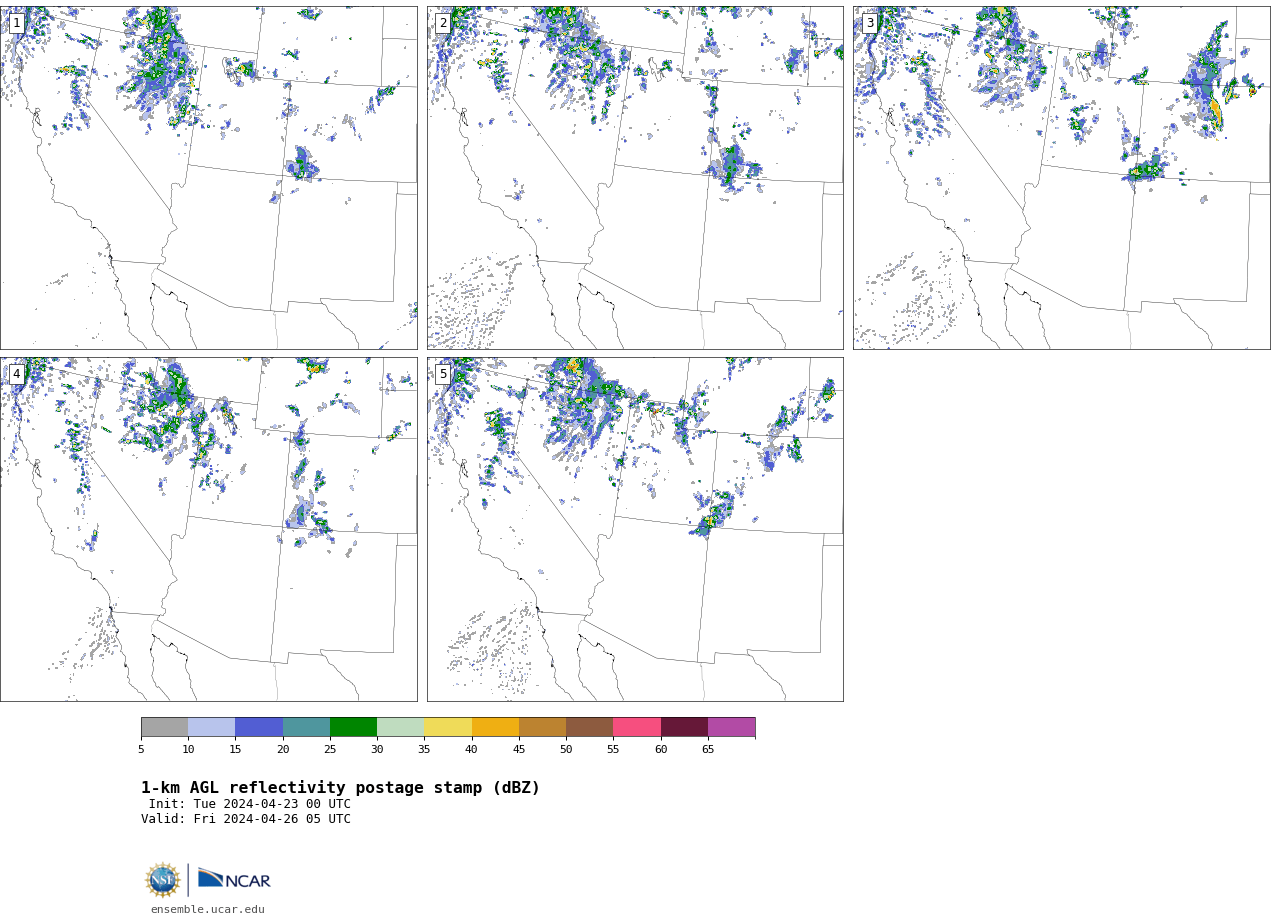Image resolution: width=1280 pixels, height=920 pixels.
Task: Click the Valid: Fri 2024-04-26 05 UTC text
Action: click(246, 819)
